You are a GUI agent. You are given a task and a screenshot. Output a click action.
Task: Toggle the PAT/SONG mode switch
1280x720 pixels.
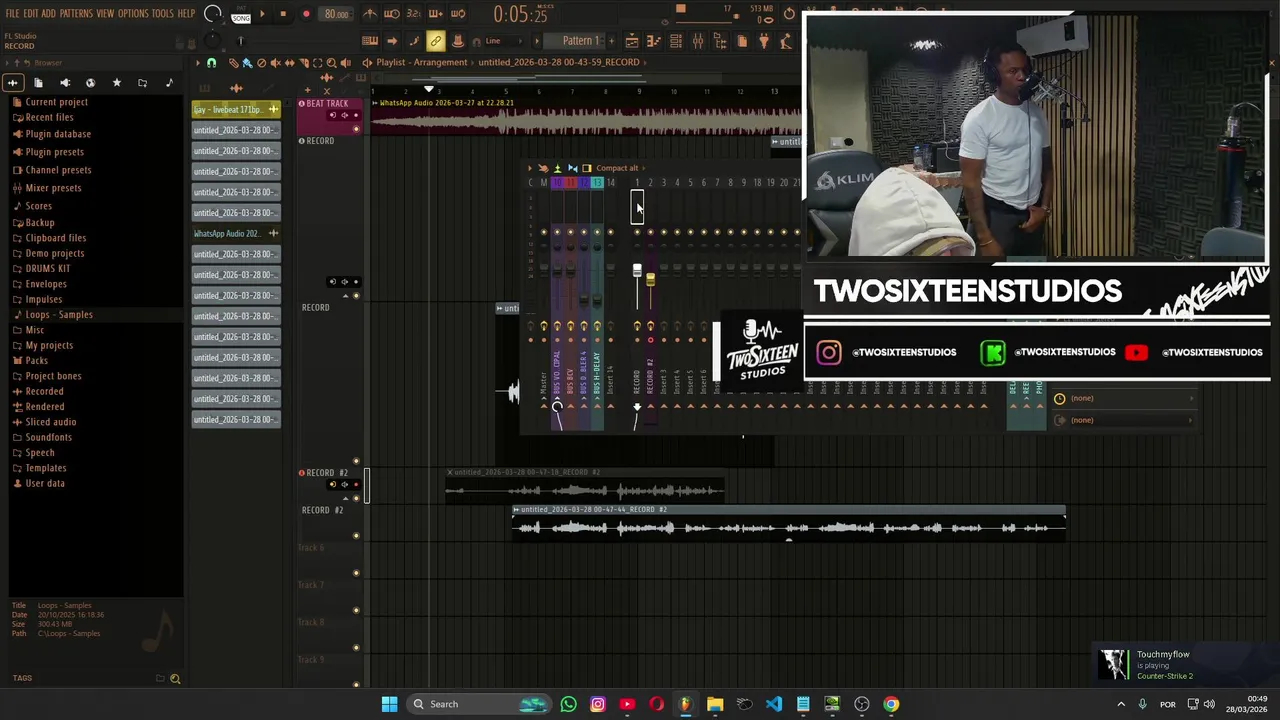click(241, 14)
